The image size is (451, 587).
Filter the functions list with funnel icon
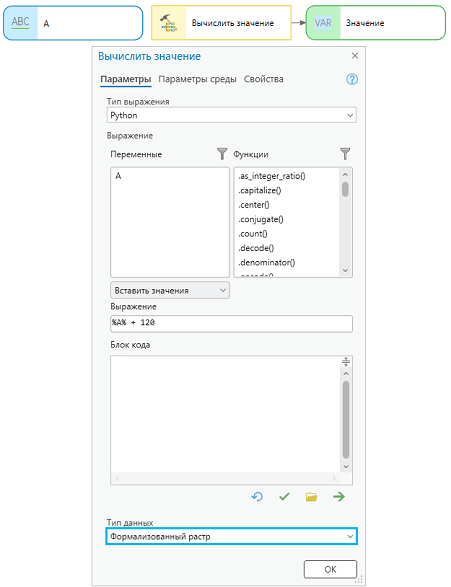pyautogui.click(x=345, y=154)
